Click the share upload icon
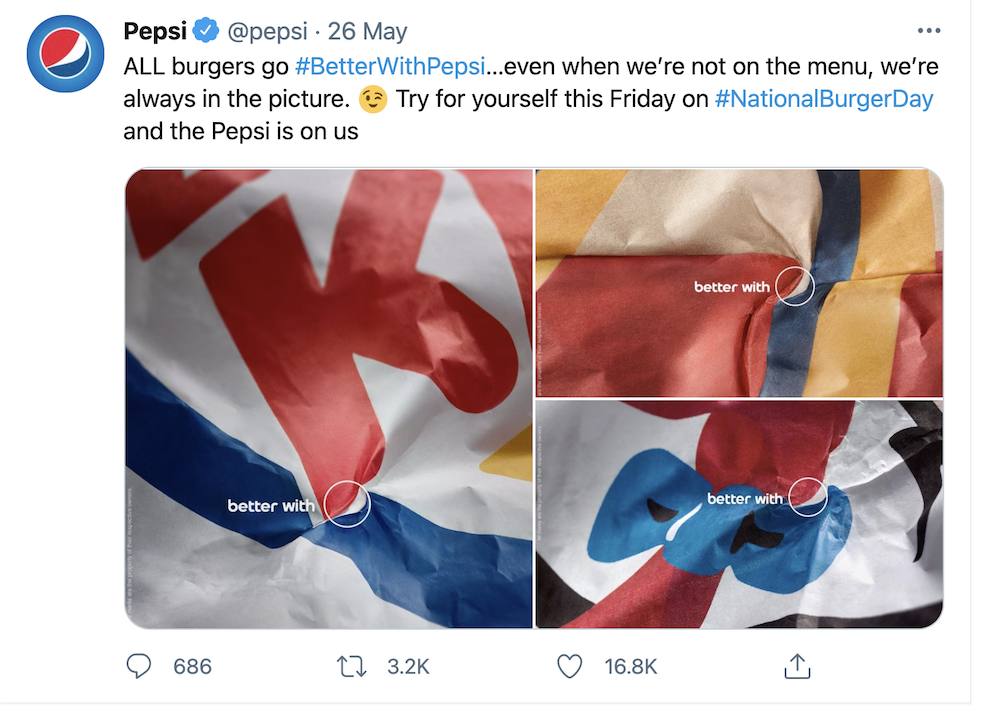 click(x=796, y=666)
